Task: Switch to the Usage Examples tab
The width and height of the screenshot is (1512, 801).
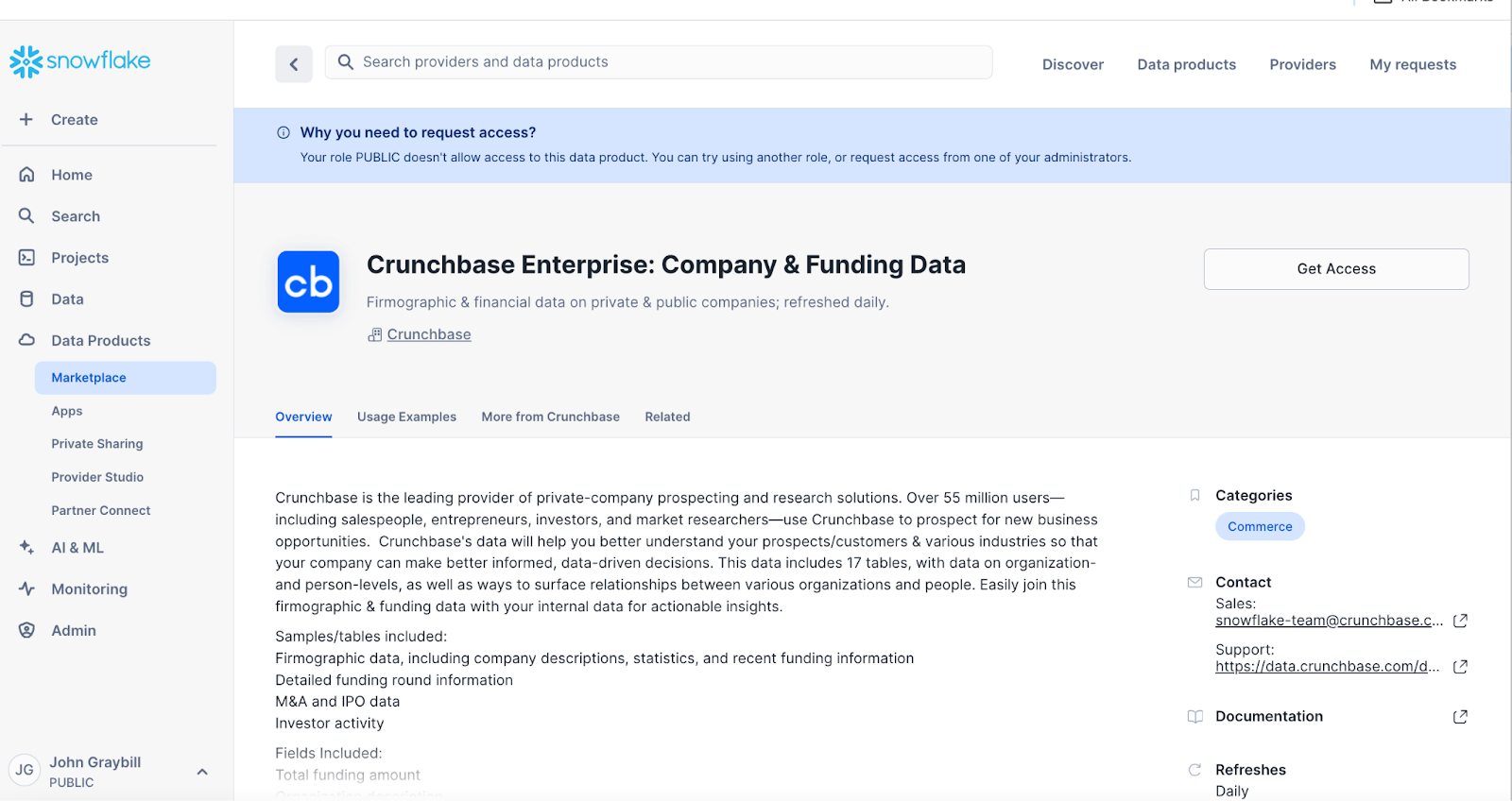Action: pyautogui.click(x=406, y=417)
